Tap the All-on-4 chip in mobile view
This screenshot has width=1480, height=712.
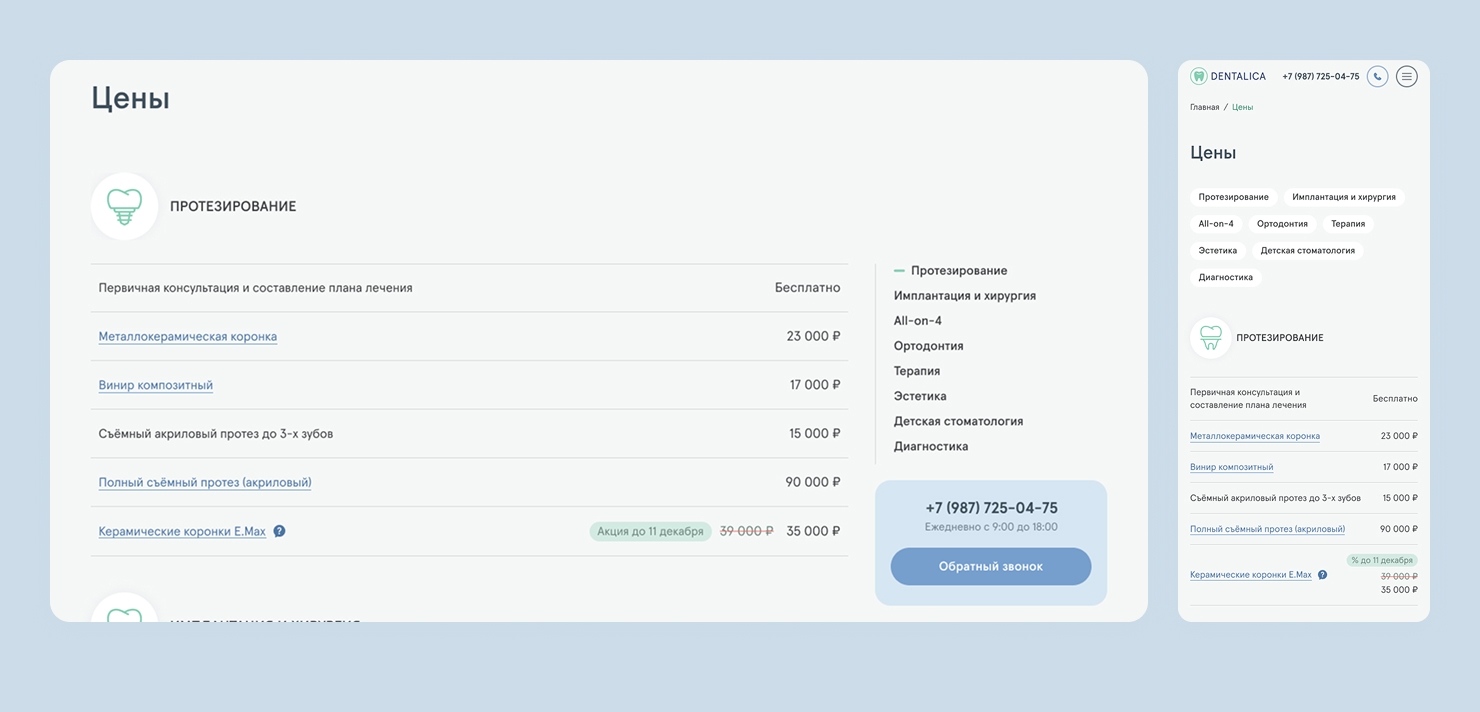coord(1216,224)
